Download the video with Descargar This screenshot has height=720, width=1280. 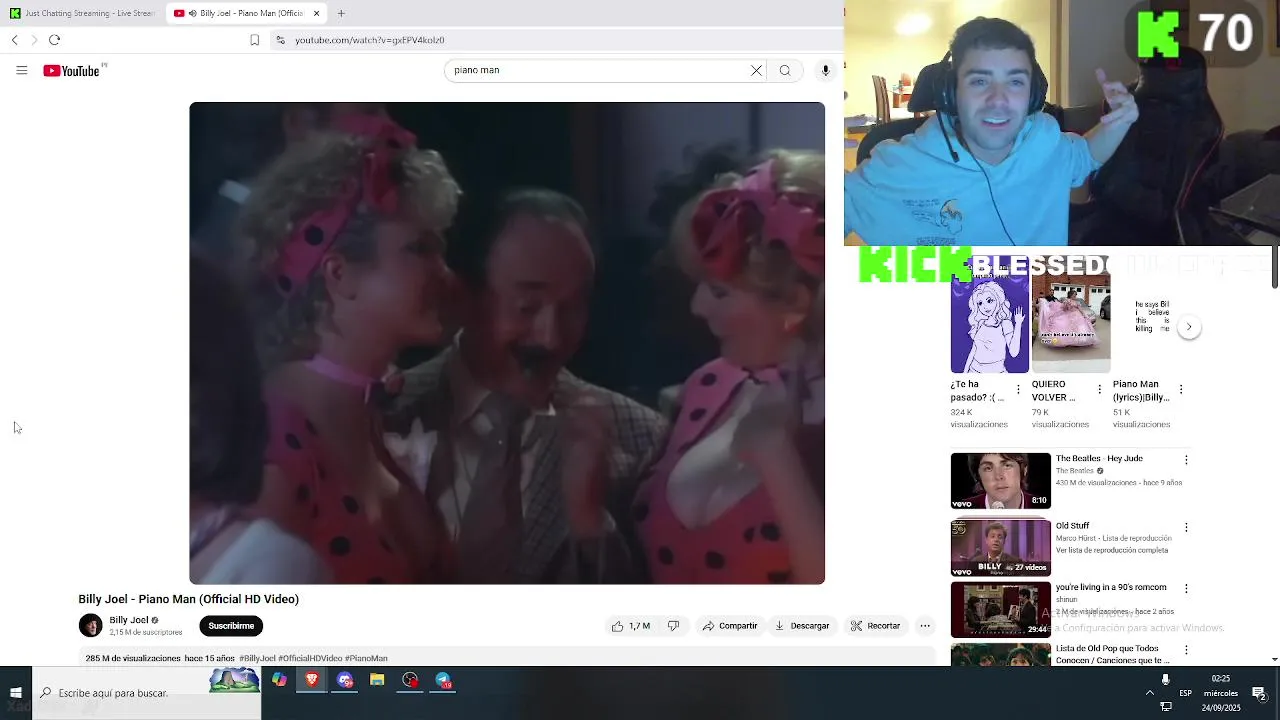[x=802, y=626]
